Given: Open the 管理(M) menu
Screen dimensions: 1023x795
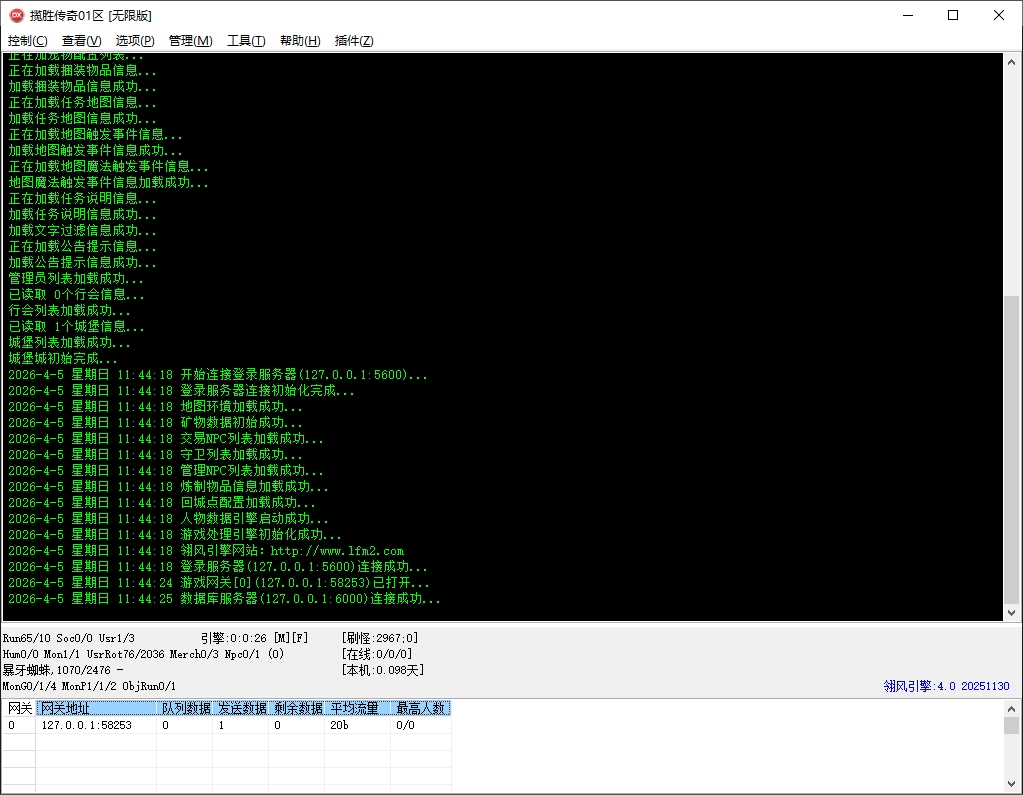Looking at the screenshot, I should 190,41.
